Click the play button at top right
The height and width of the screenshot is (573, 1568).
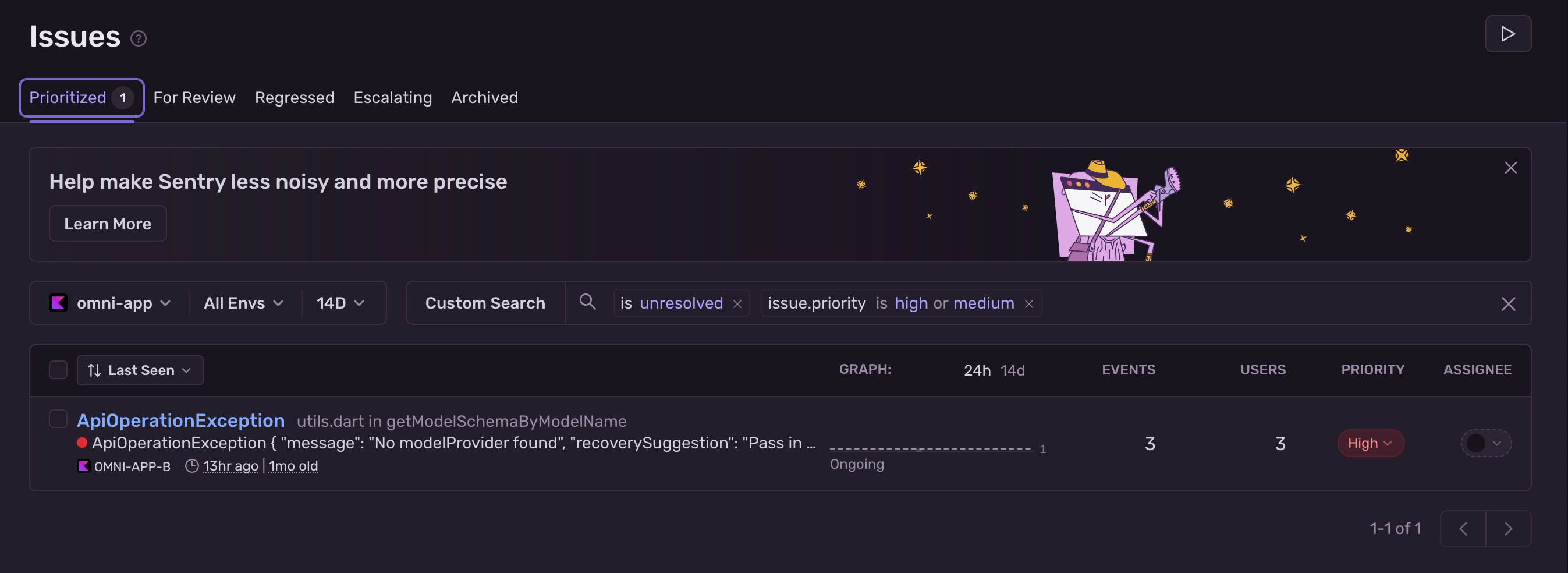(1507, 34)
